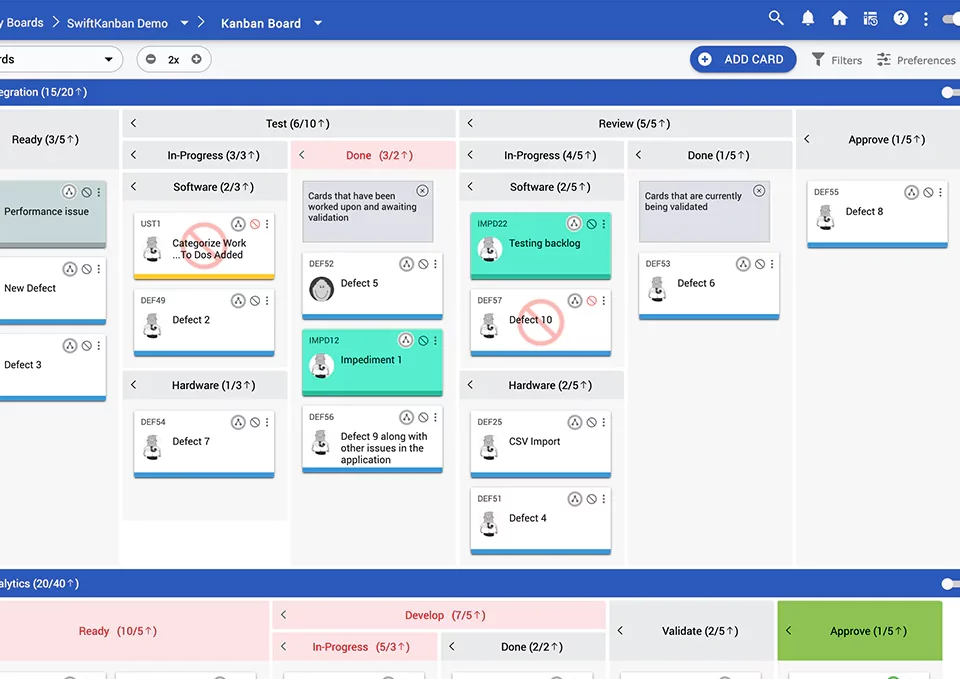The image size is (960, 679).
Task: Open Preferences settings
Action: point(916,60)
